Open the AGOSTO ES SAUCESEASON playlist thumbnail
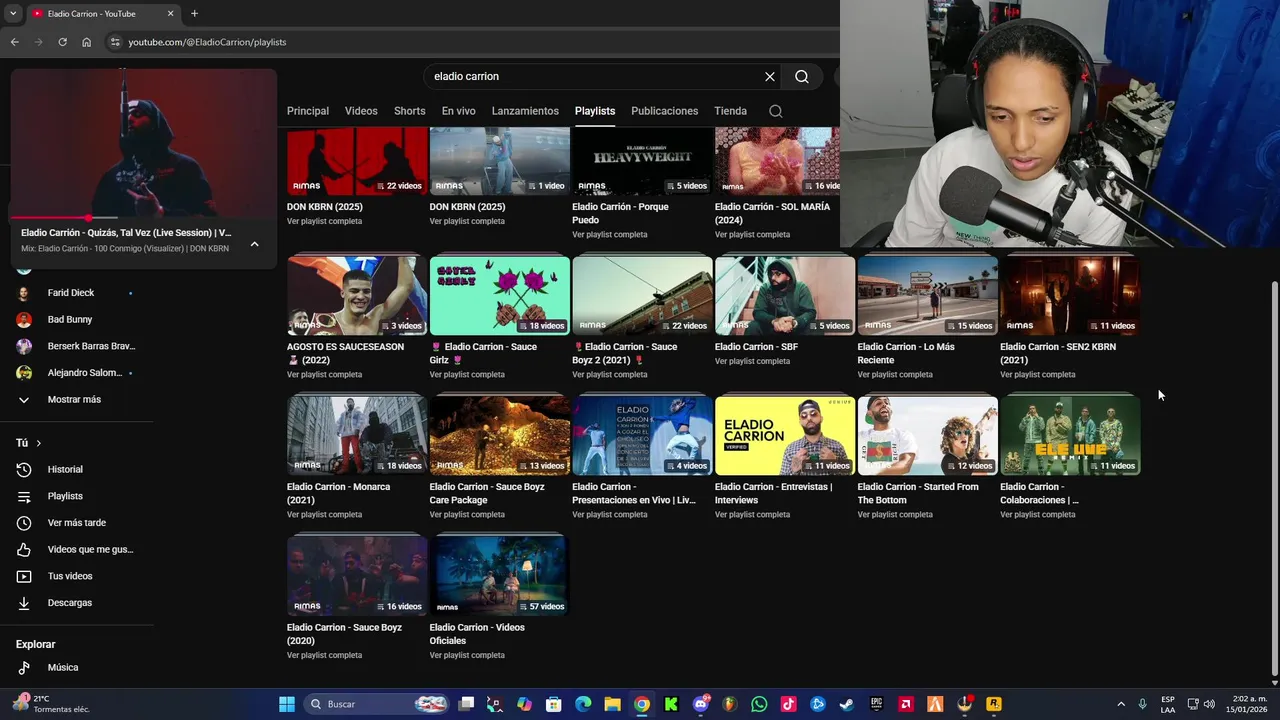 coord(357,295)
